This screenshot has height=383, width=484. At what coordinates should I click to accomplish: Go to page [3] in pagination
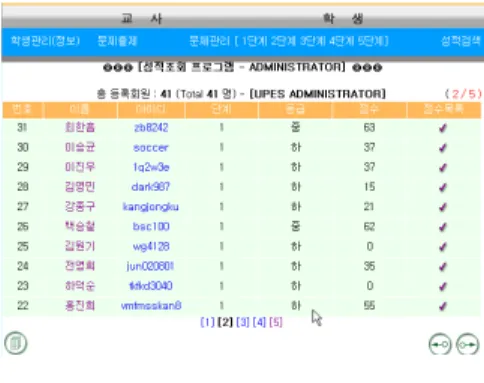tap(243, 322)
